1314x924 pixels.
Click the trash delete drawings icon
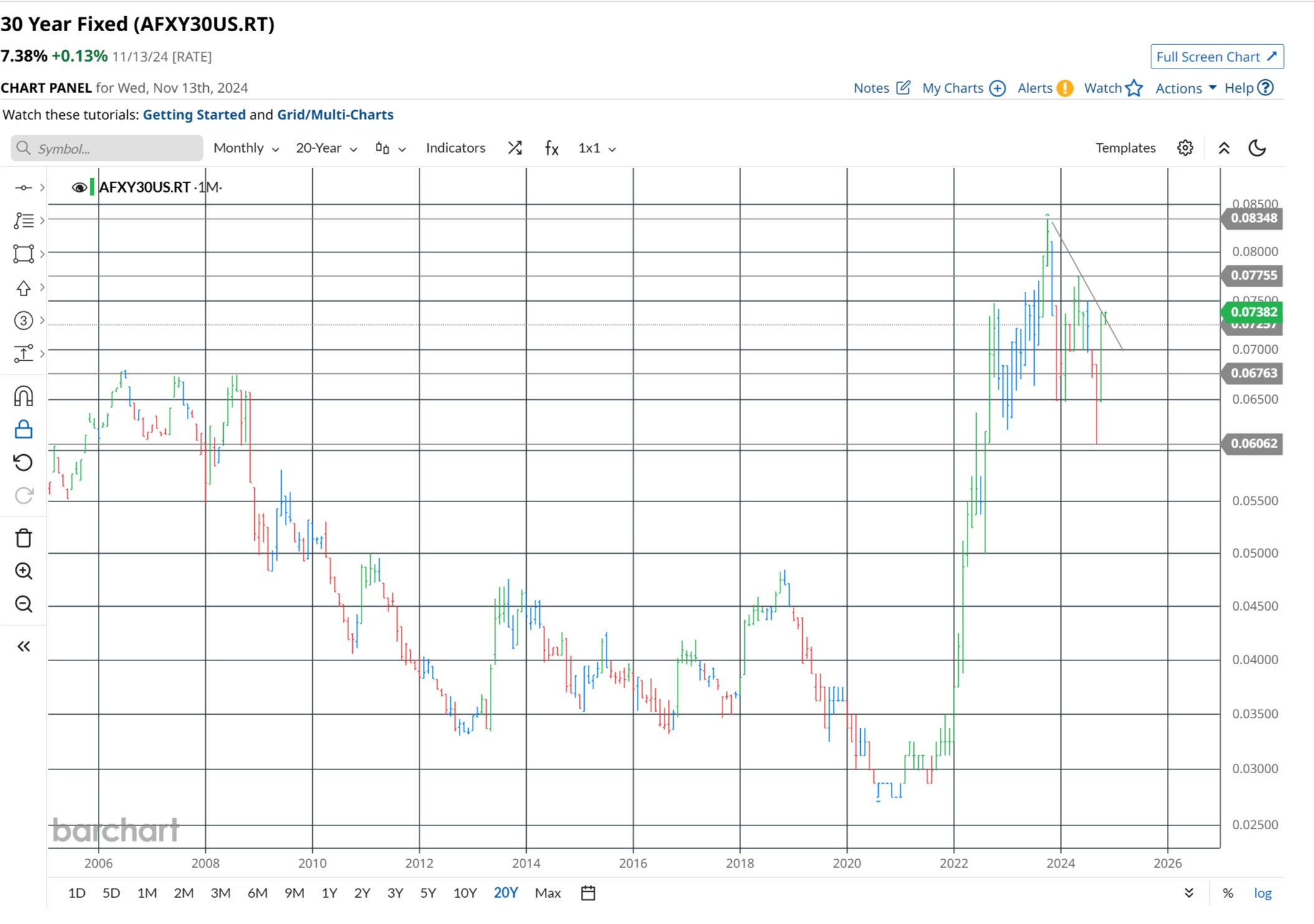24,538
